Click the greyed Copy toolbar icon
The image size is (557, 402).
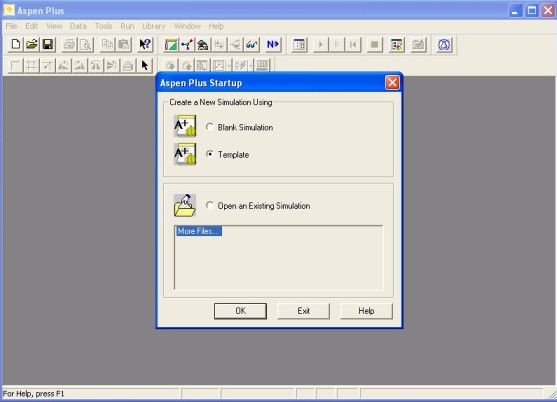pyautogui.click(x=107, y=45)
